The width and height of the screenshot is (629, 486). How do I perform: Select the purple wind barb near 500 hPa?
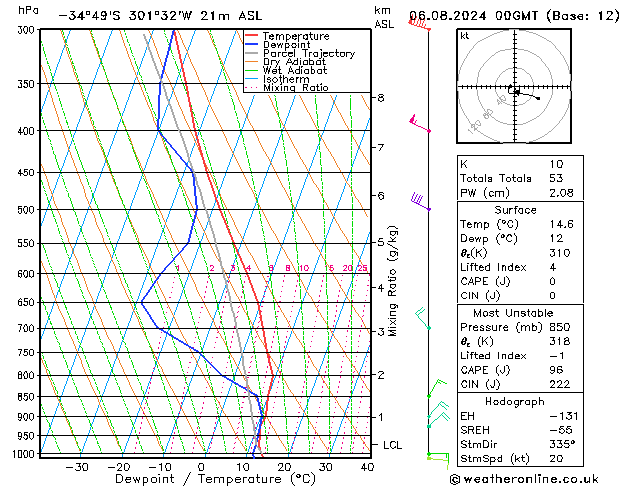point(421,202)
